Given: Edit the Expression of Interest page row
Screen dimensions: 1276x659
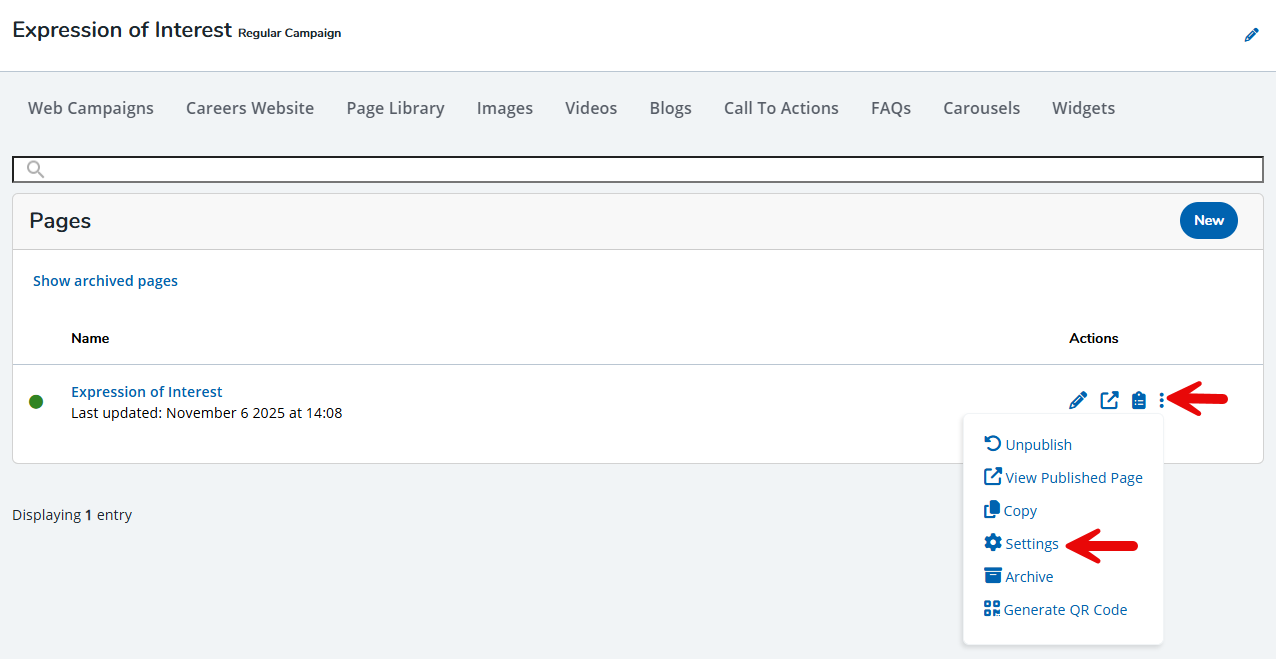Looking at the screenshot, I should [x=1078, y=401].
